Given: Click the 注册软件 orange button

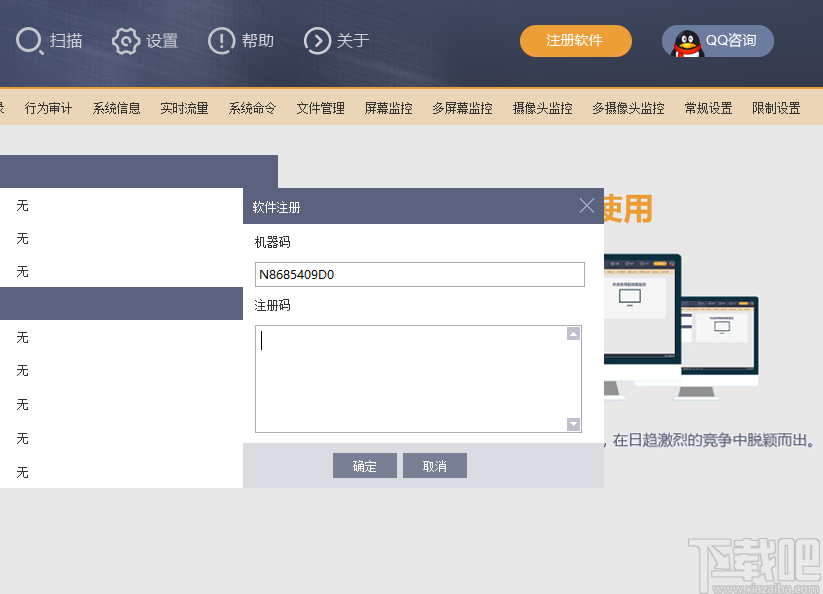Looking at the screenshot, I should pyautogui.click(x=576, y=41).
